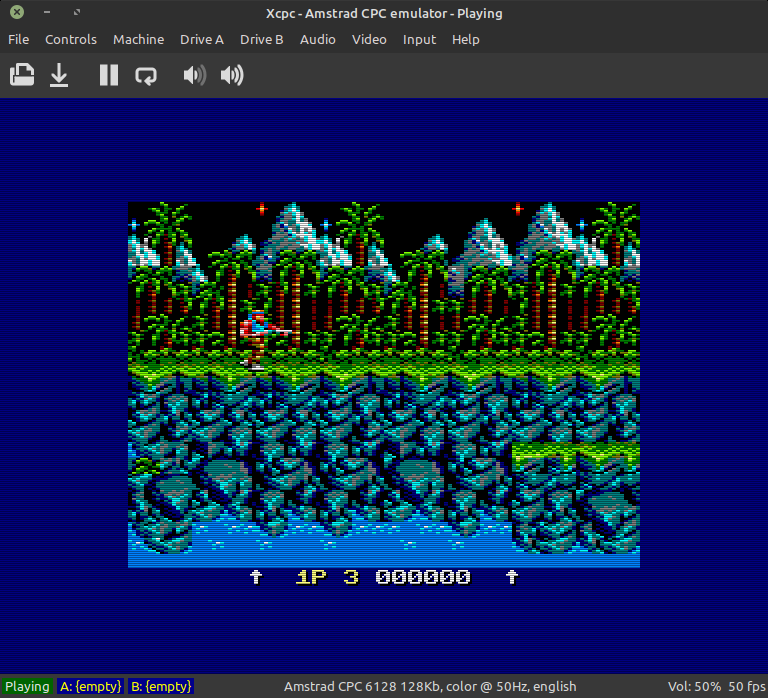Screen dimensions: 768x698
Task: Open the Input menu
Action: click(419, 40)
